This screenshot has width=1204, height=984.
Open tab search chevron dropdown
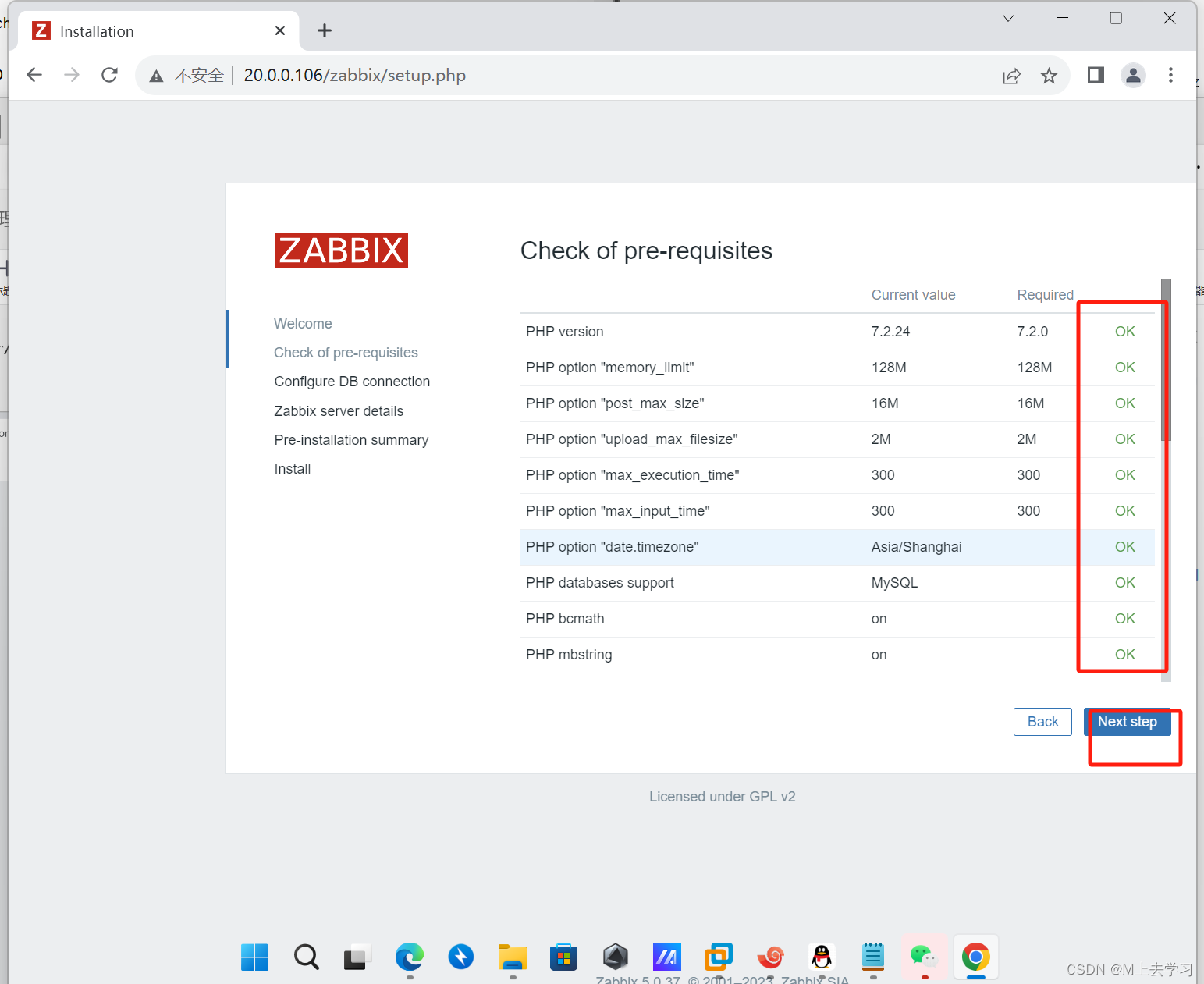point(1008,18)
